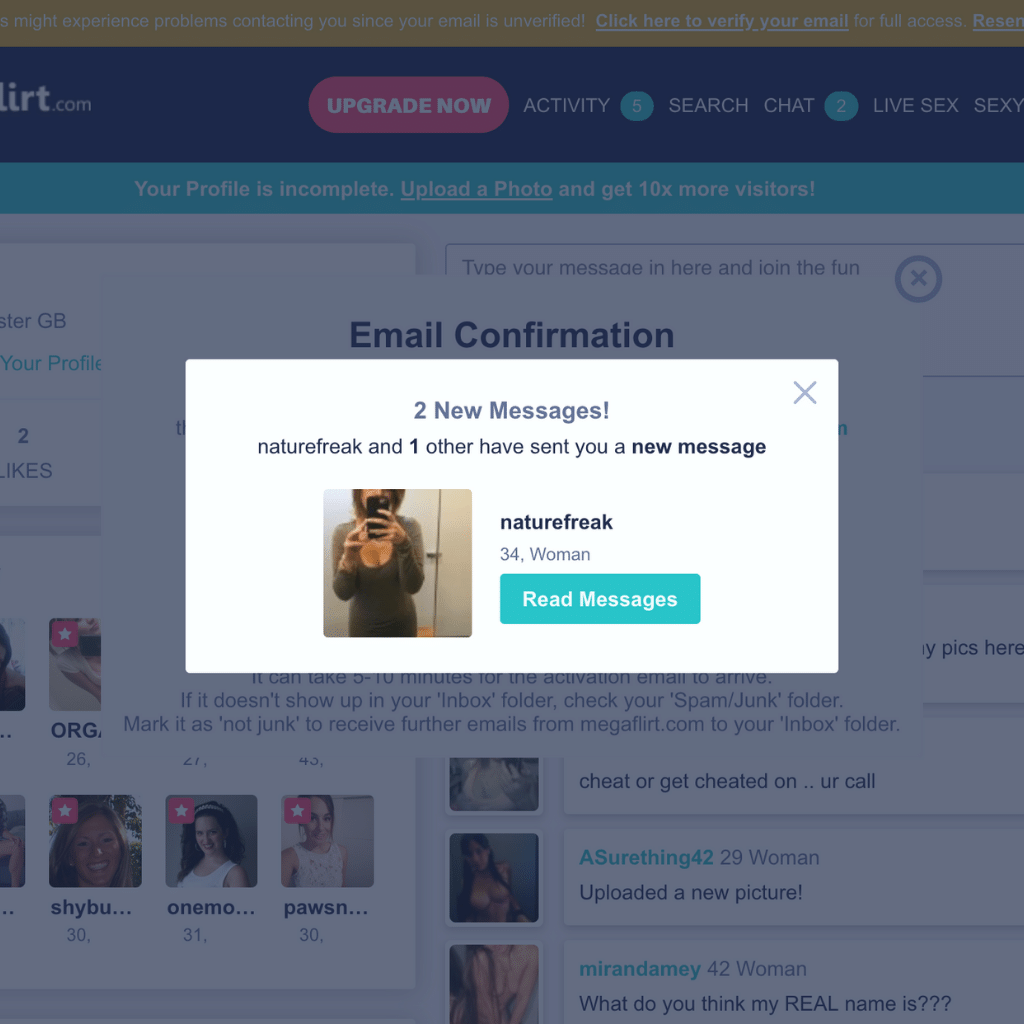Open the Activity menu item
The width and height of the screenshot is (1024, 1024).
pos(566,105)
